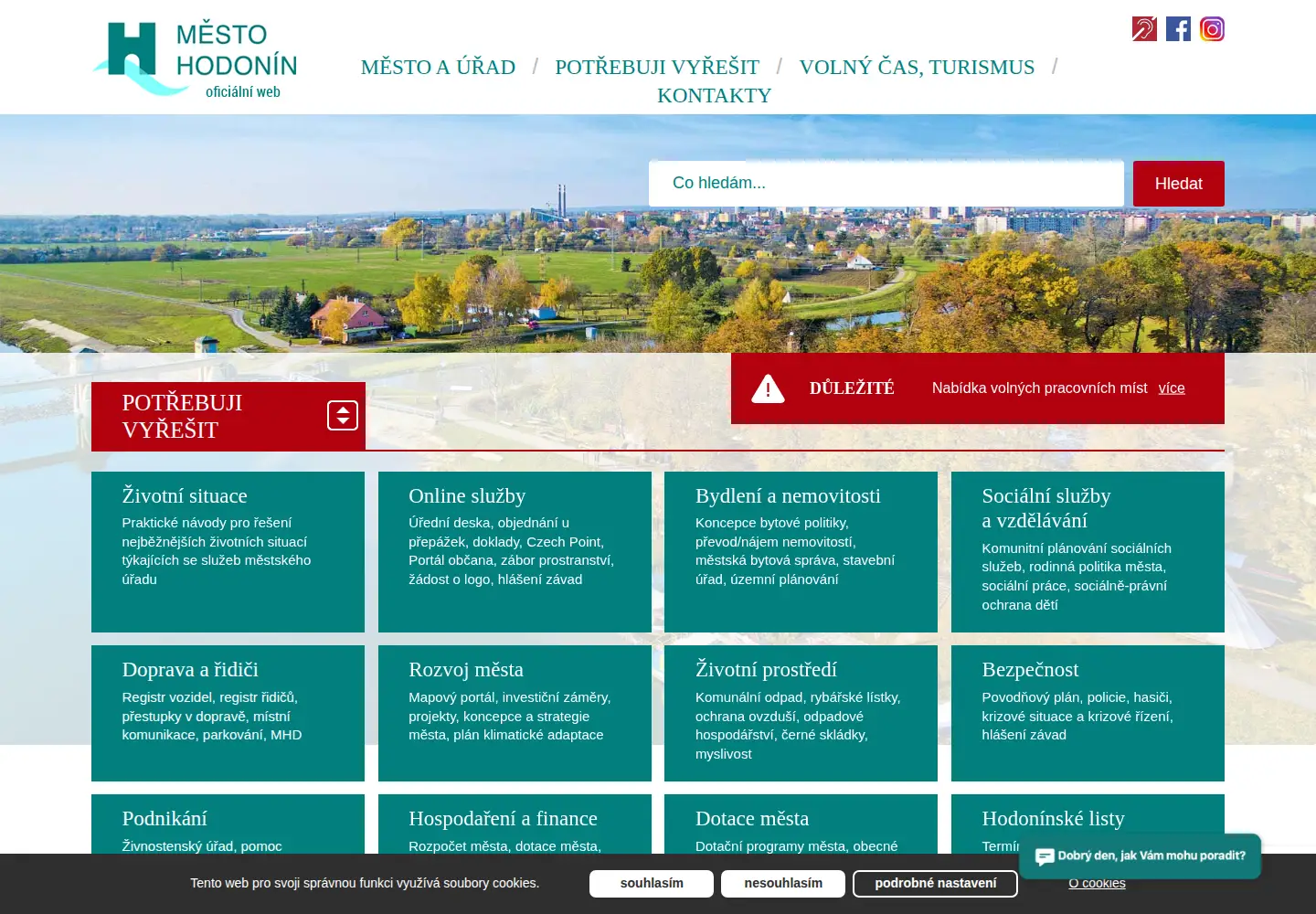The height and width of the screenshot is (914, 1316).
Task: Open the Hospodaření a finance tile
Action: point(515,824)
